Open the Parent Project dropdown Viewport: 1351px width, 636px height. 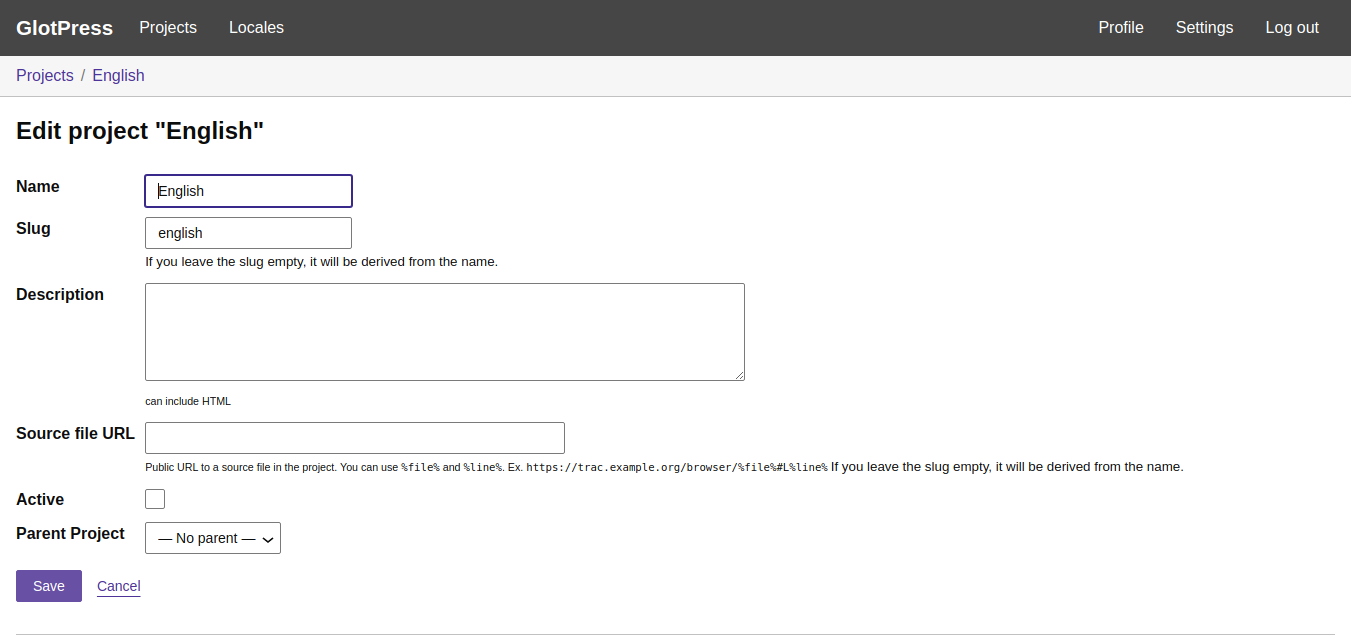tap(213, 538)
